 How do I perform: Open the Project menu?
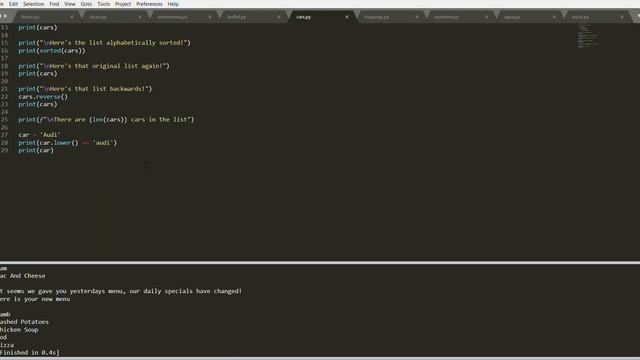pos(123,4)
